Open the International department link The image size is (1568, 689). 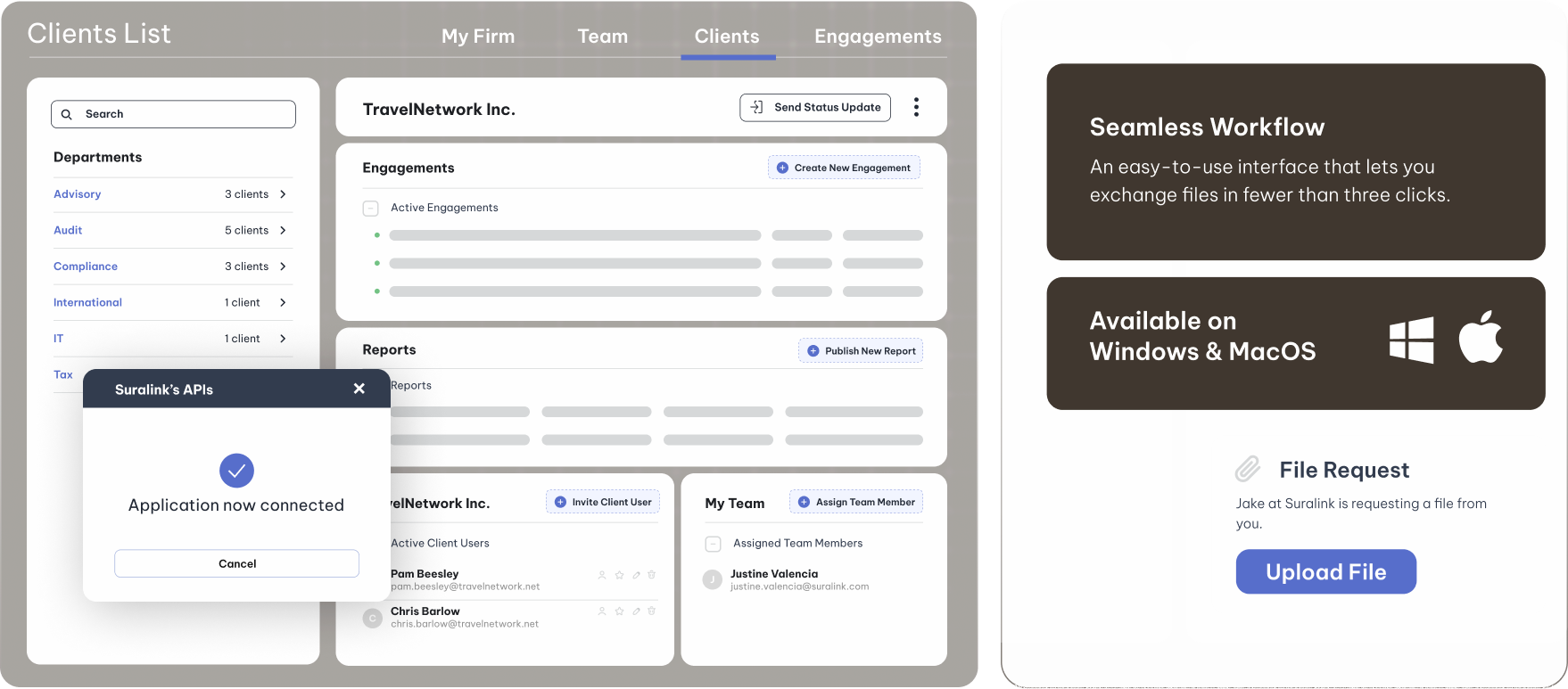pos(87,302)
